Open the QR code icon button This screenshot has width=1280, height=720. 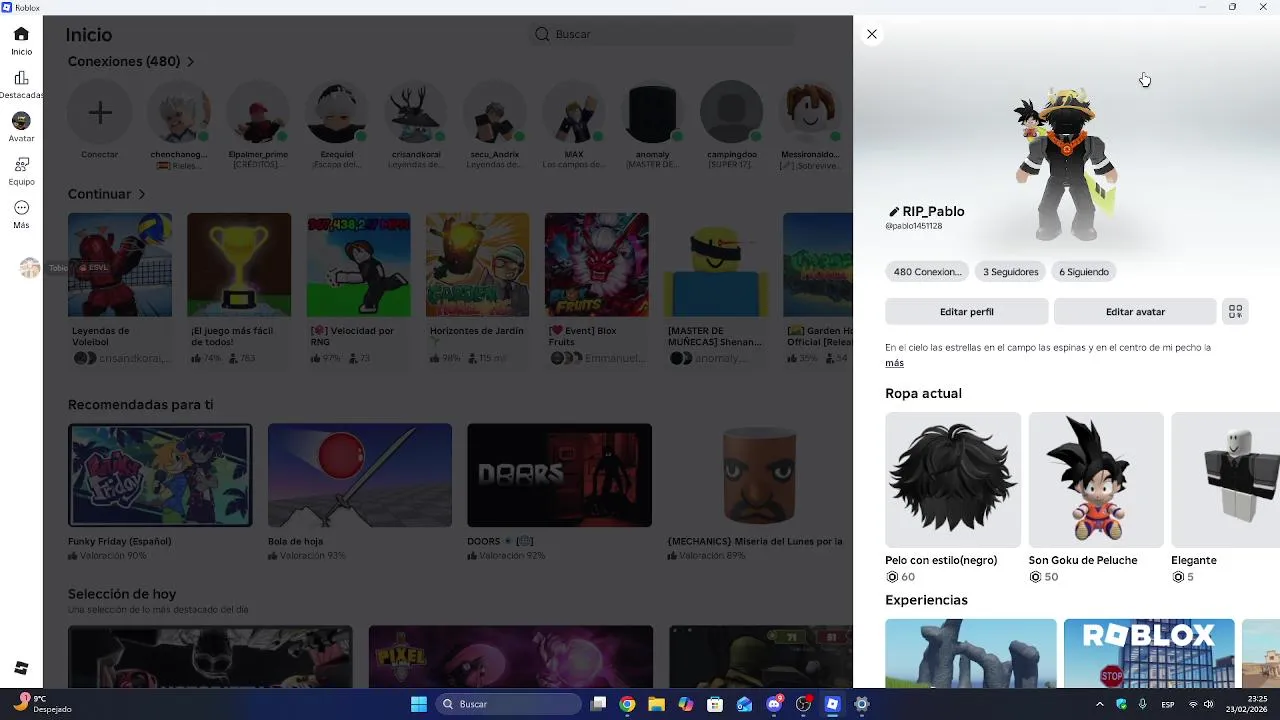1236,312
